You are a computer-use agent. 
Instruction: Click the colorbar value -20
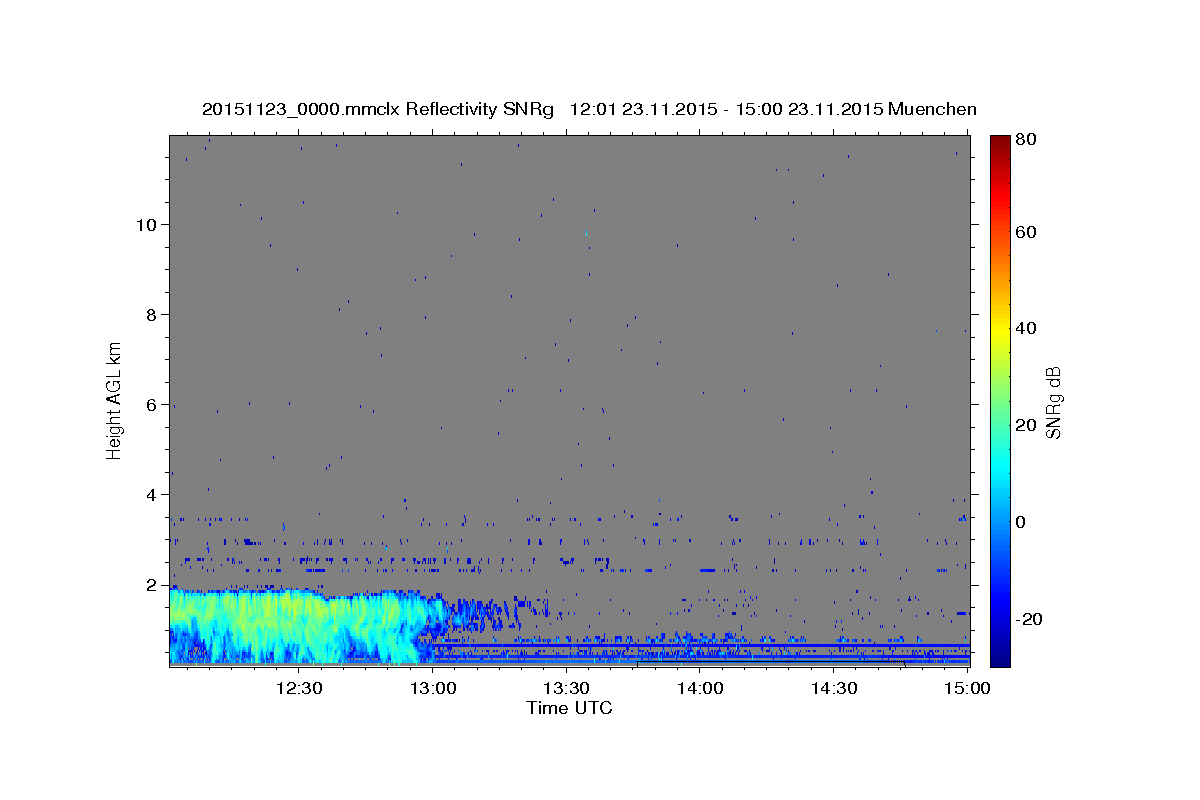tap(1027, 619)
